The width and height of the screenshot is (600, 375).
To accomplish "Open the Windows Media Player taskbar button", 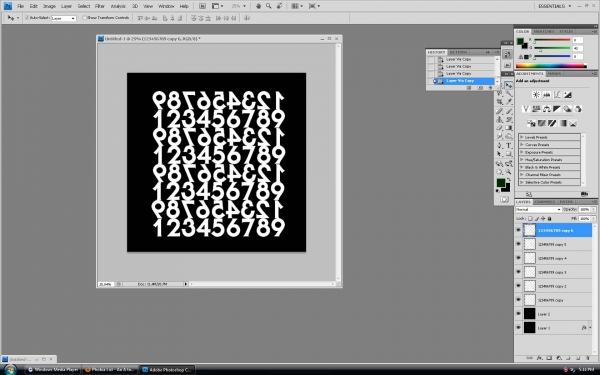I will [53, 370].
